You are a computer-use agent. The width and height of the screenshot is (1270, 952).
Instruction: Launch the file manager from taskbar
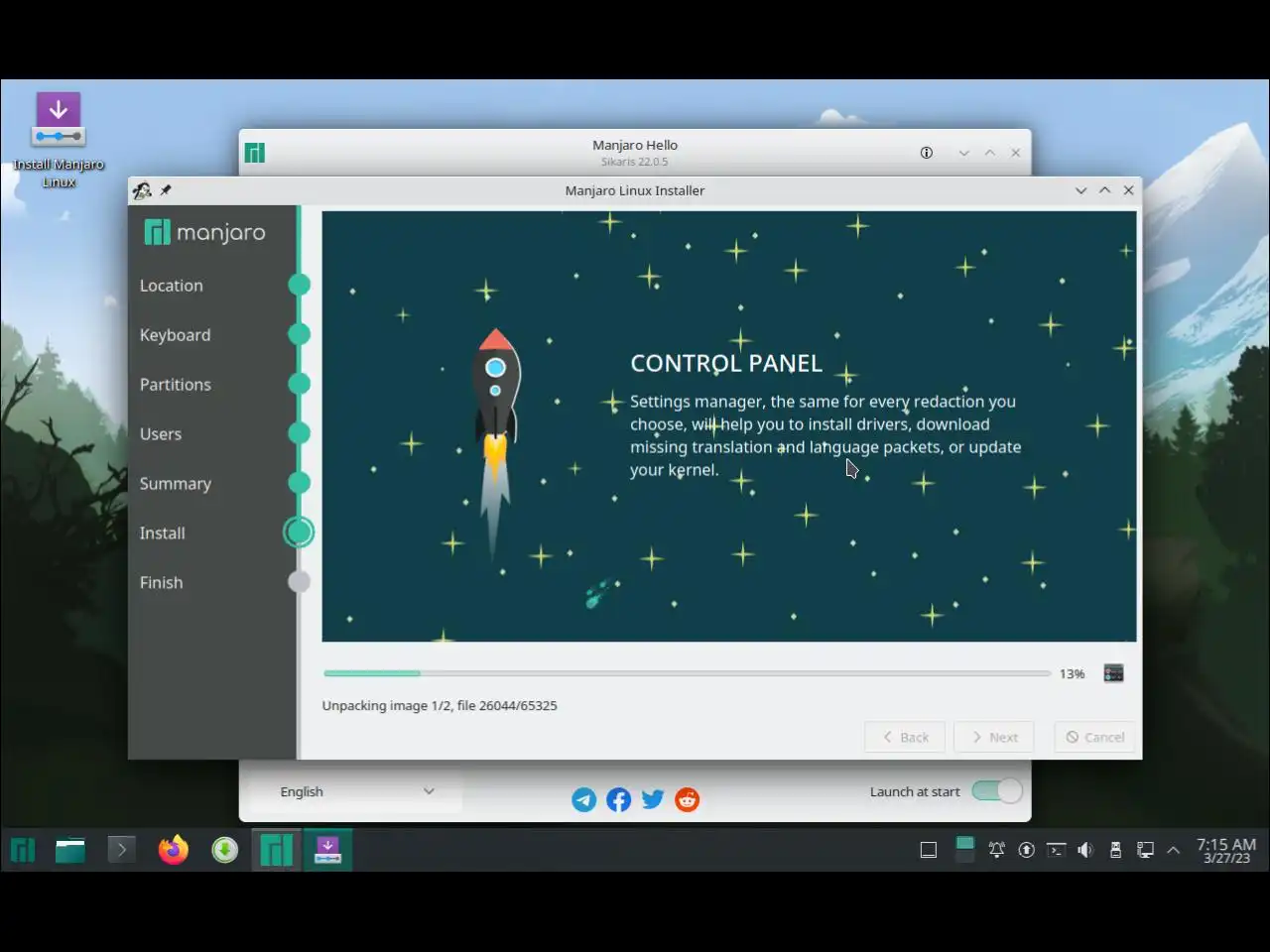click(x=69, y=850)
